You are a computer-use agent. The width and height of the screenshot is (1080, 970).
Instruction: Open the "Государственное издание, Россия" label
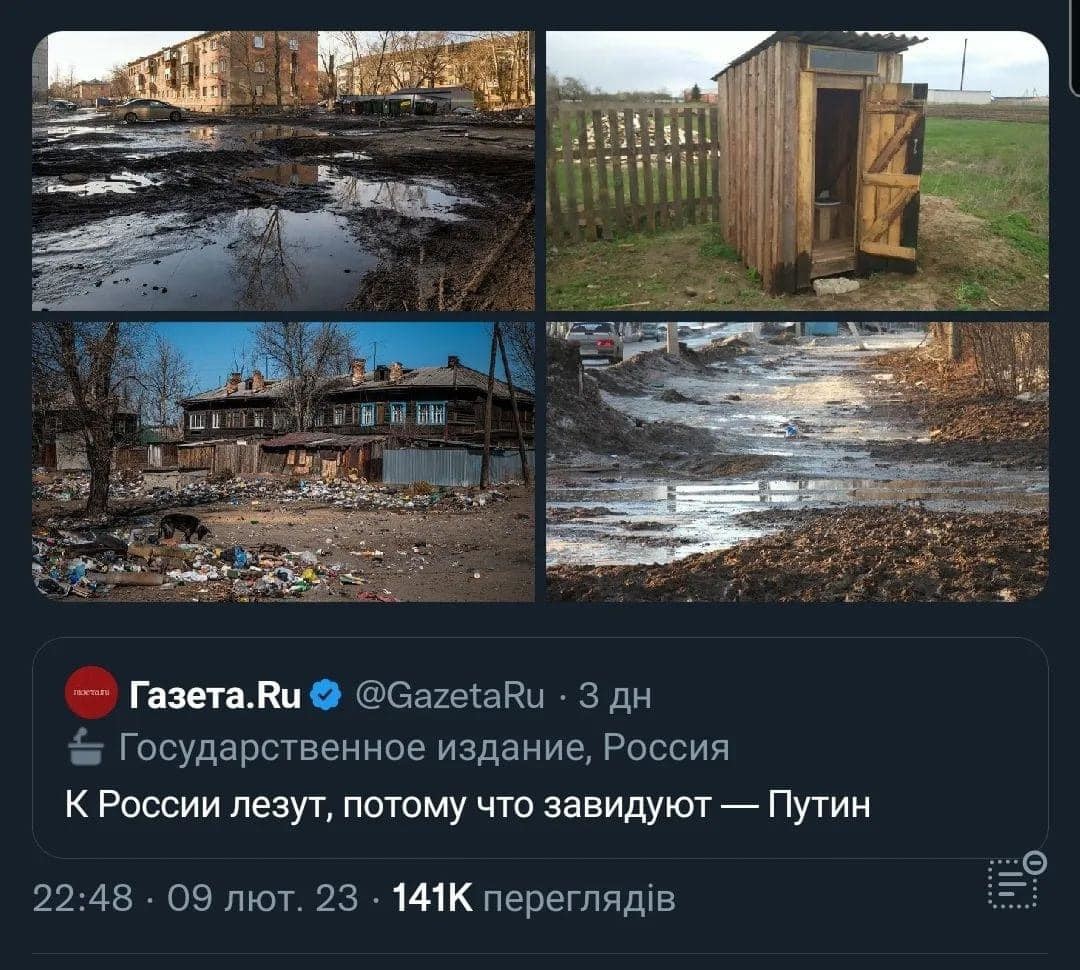[424, 747]
